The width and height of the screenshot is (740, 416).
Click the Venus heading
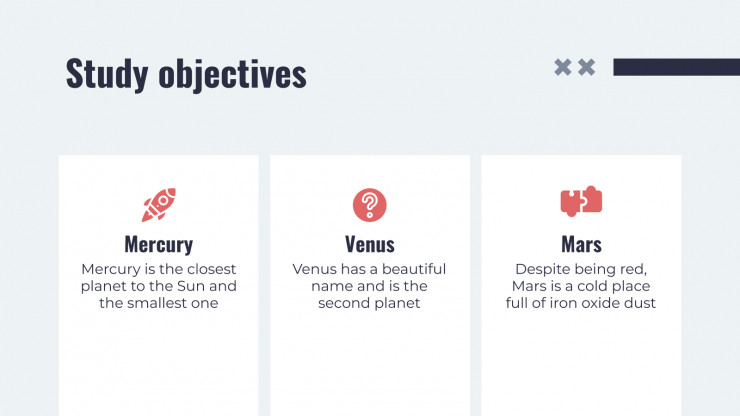pyautogui.click(x=370, y=245)
